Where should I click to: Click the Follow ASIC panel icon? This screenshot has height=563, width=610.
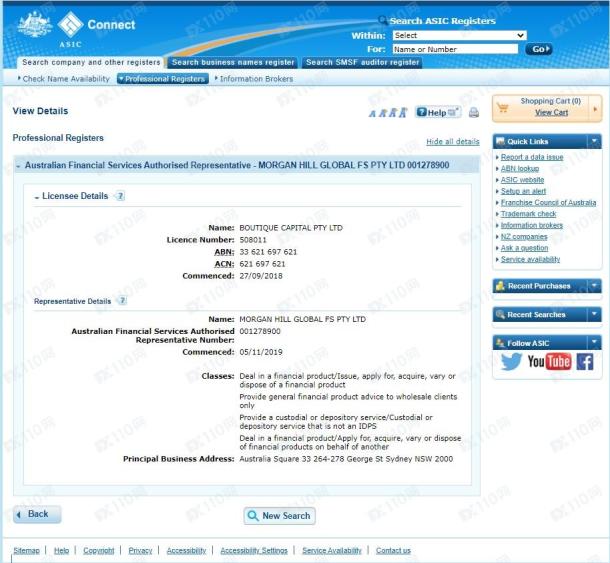pos(500,343)
